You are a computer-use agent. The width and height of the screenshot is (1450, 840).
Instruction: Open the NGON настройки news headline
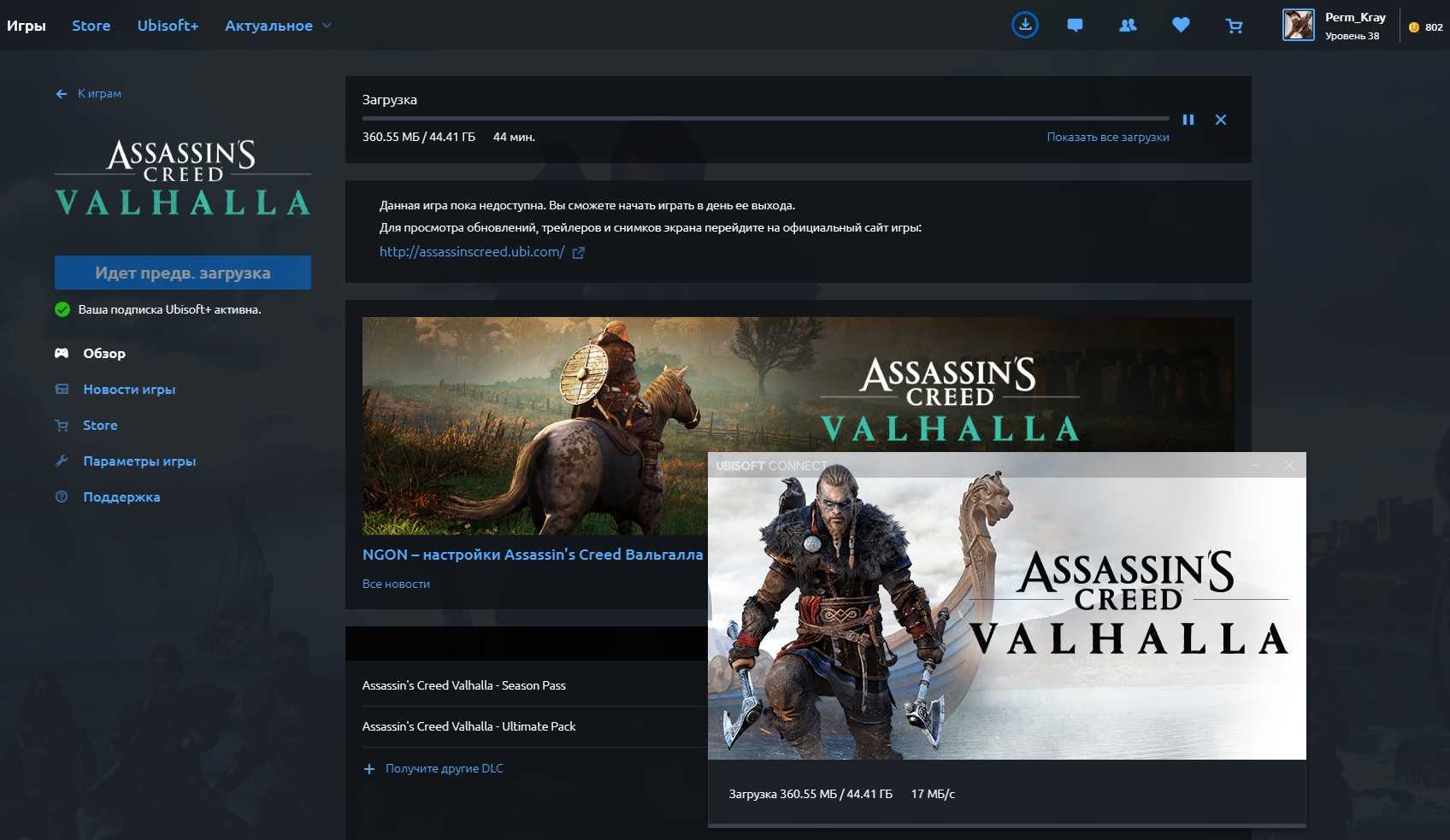click(x=533, y=555)
